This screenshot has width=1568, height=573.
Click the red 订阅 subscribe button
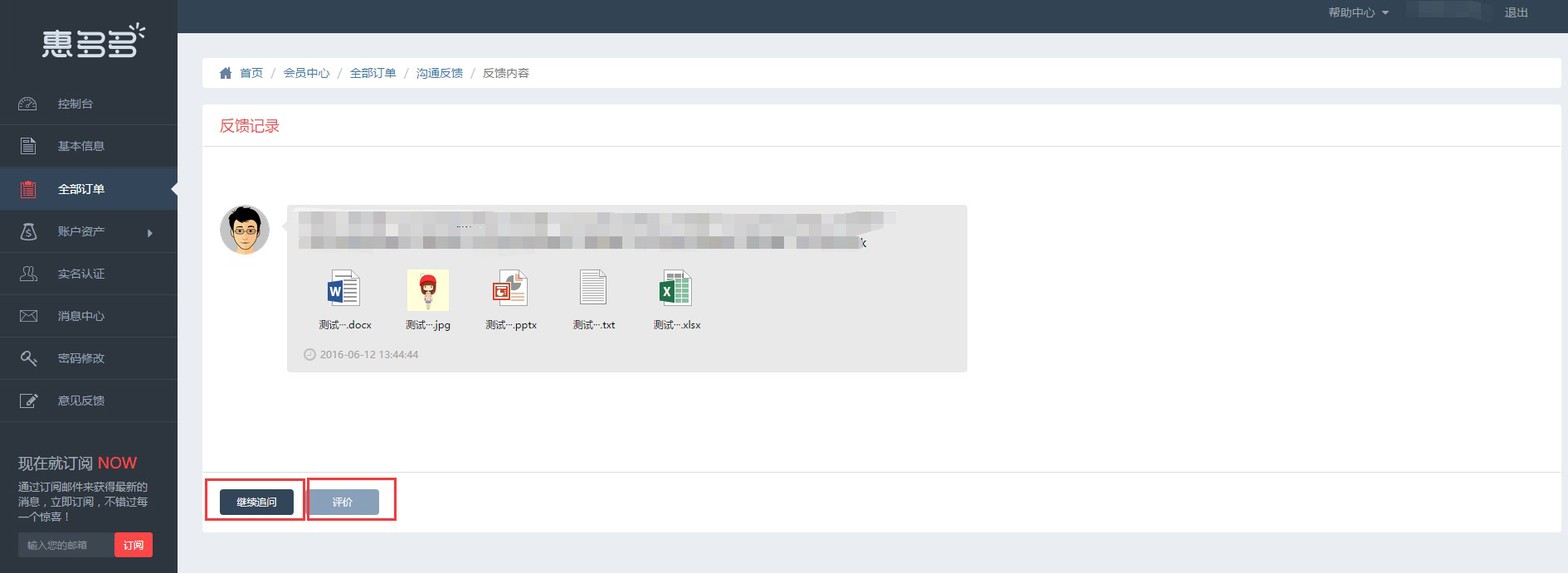pos(134,545)
